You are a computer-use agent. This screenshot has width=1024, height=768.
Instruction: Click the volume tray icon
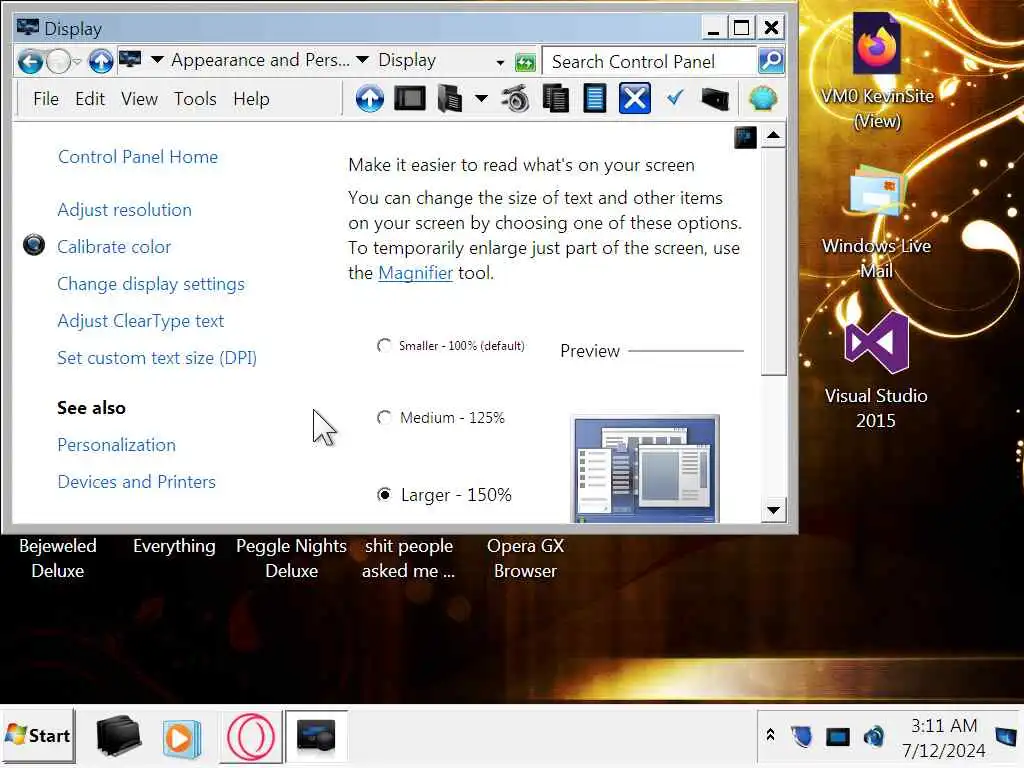pos(874,737)
